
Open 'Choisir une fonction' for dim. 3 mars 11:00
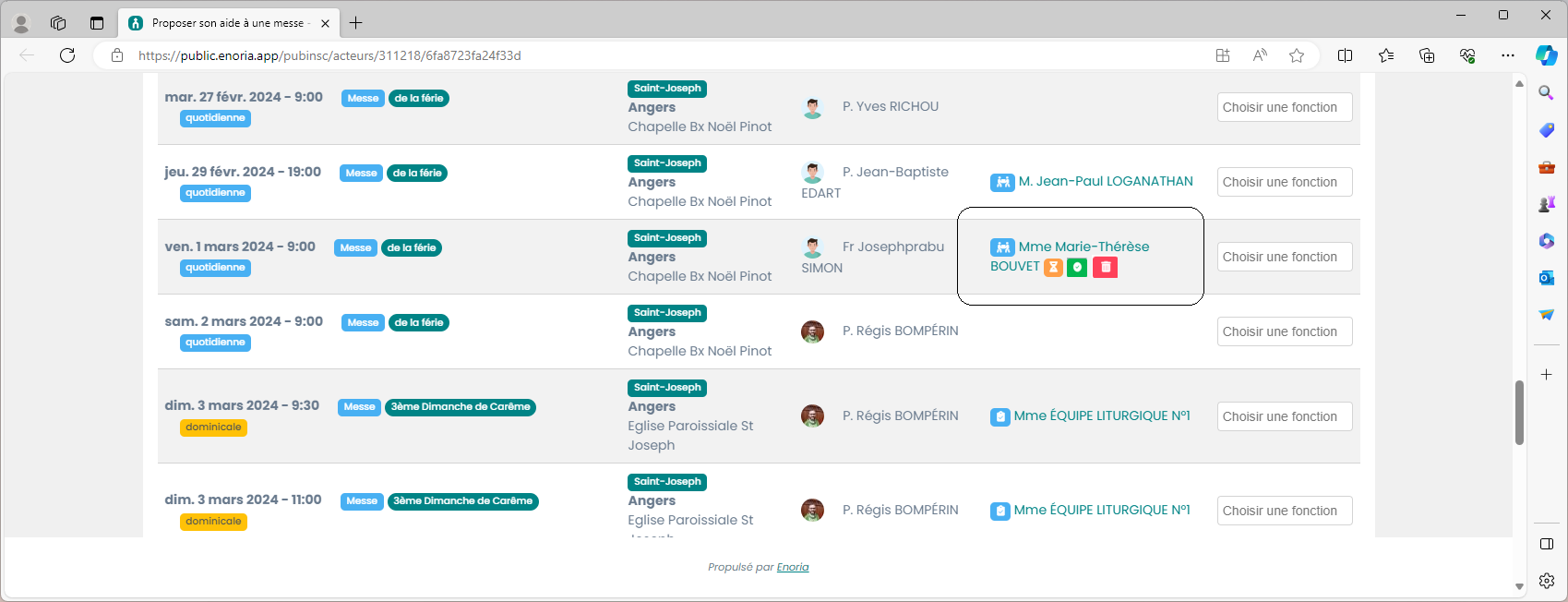1284,511
